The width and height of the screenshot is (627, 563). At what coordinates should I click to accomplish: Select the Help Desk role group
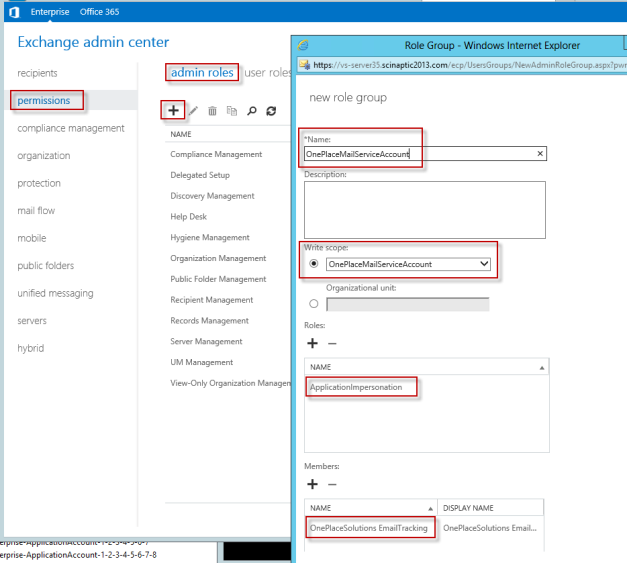click(188, 217)
